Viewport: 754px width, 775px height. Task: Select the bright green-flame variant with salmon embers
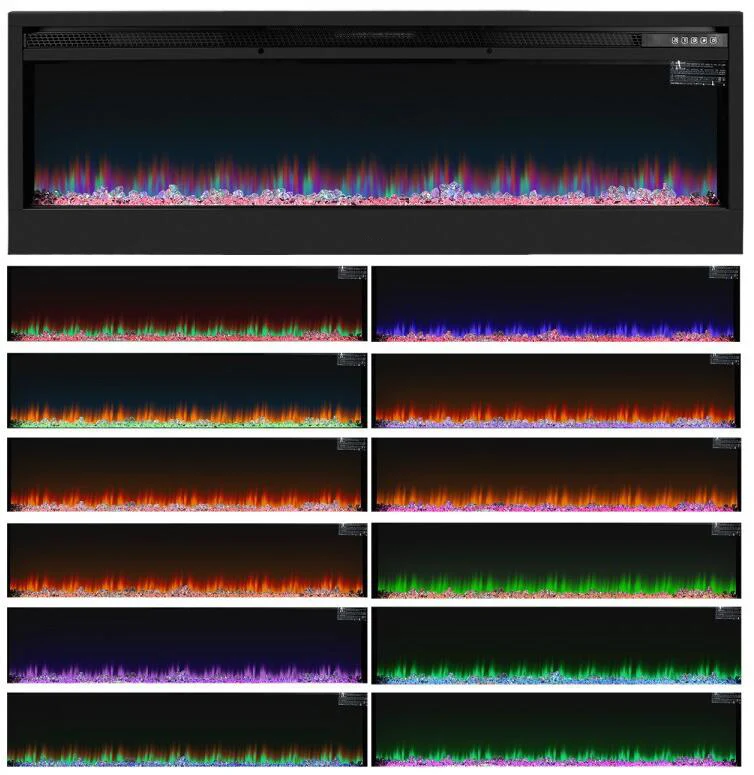[x=556, y=560]
